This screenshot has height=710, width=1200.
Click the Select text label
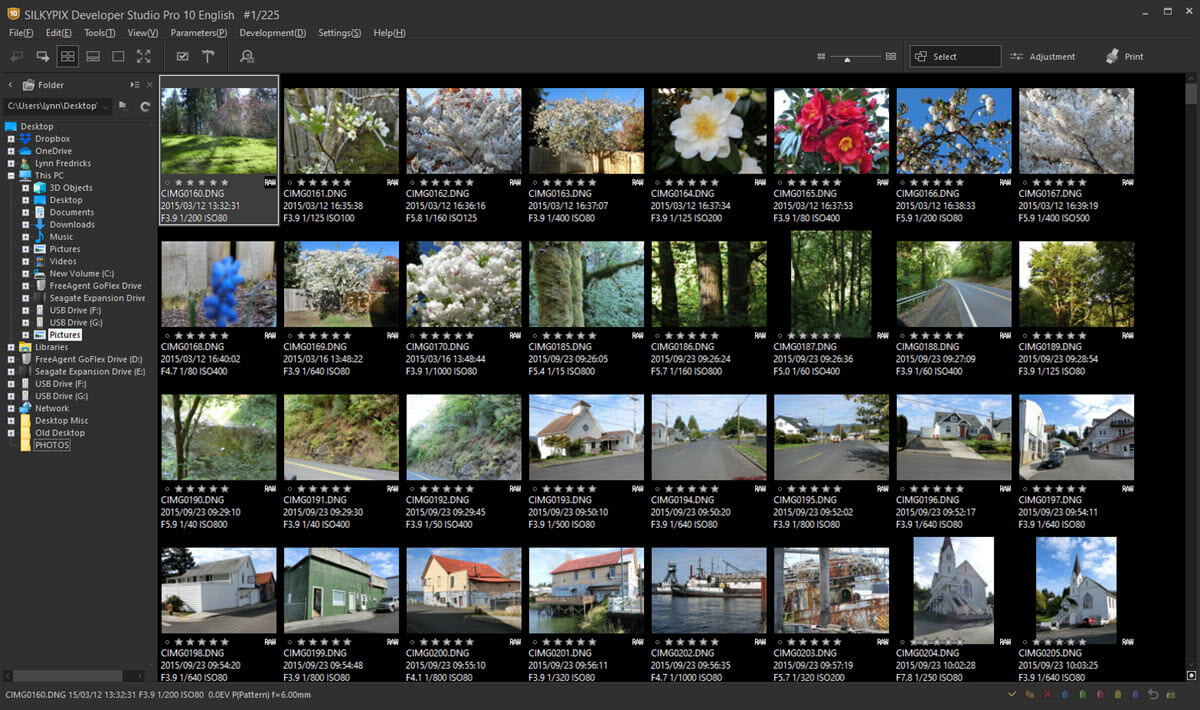945,57
